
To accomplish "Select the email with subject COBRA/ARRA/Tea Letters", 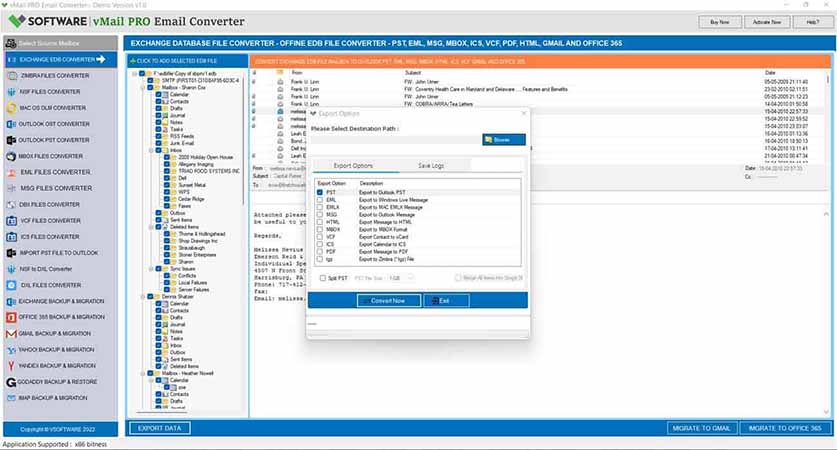I will pos(438,104).
